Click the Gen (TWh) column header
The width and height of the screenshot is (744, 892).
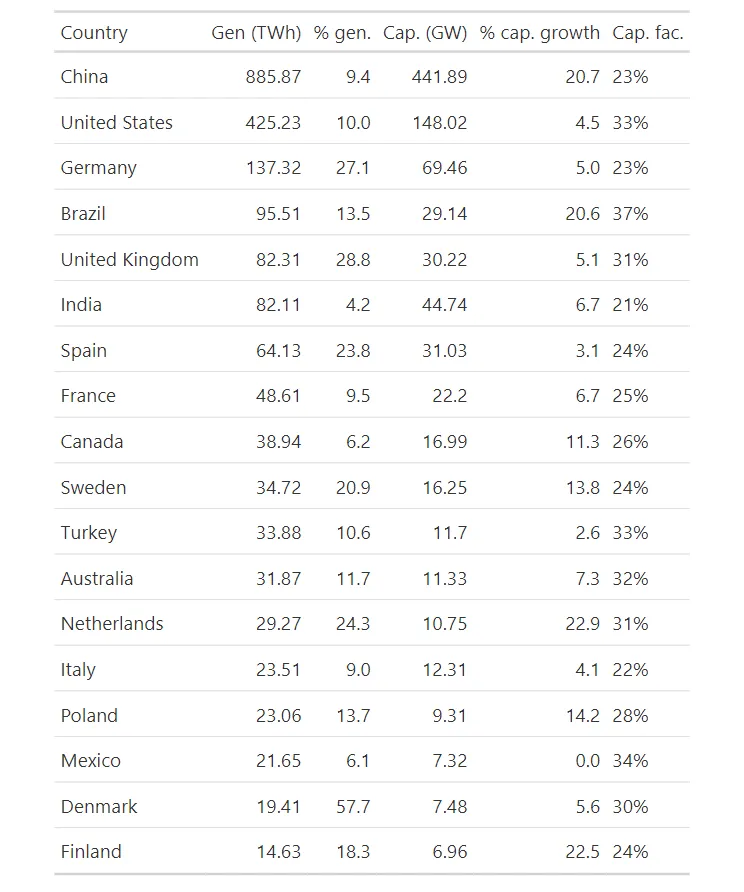[x=256, y=33]
